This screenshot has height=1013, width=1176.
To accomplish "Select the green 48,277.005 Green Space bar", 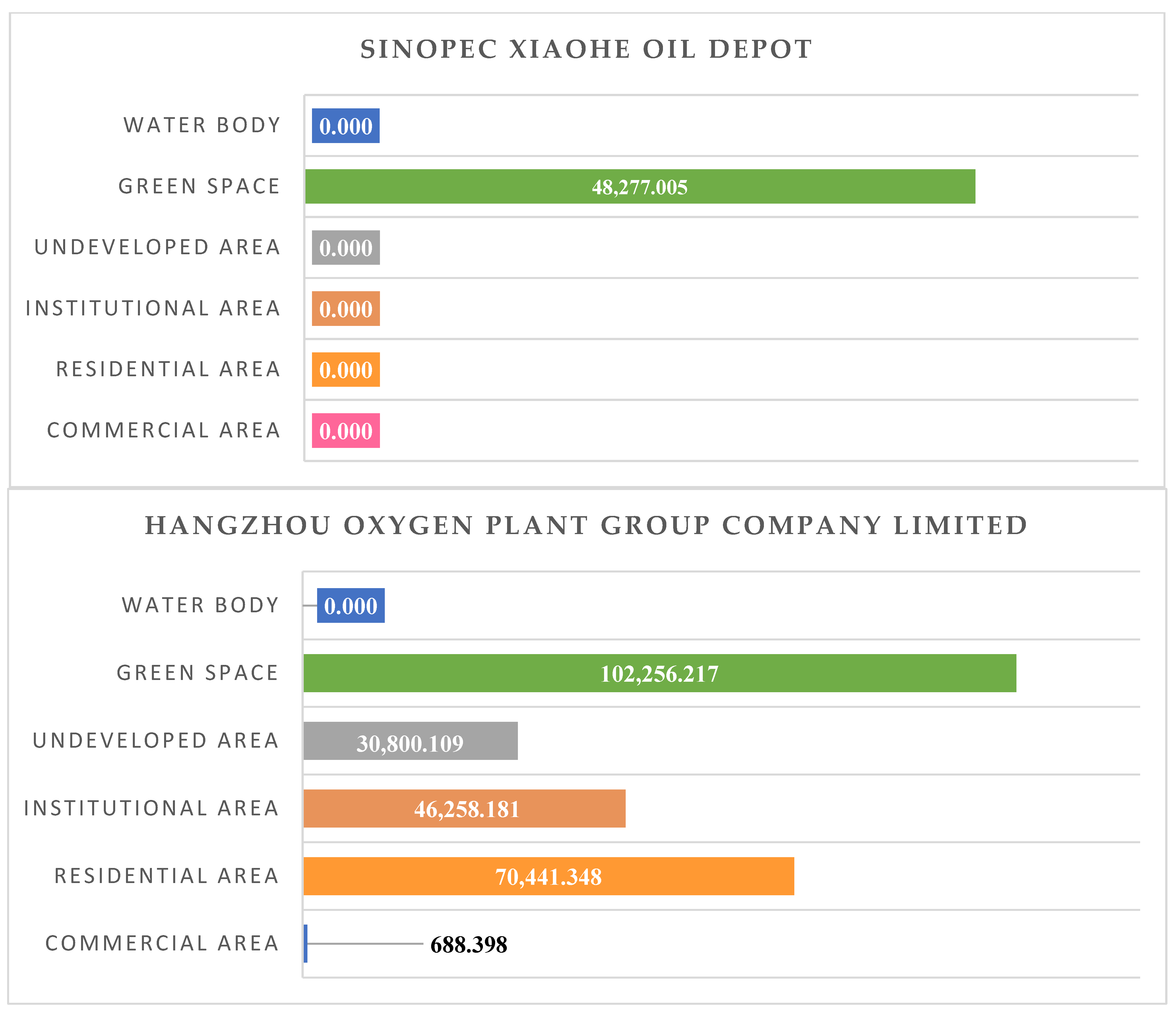I will point(640,186).
